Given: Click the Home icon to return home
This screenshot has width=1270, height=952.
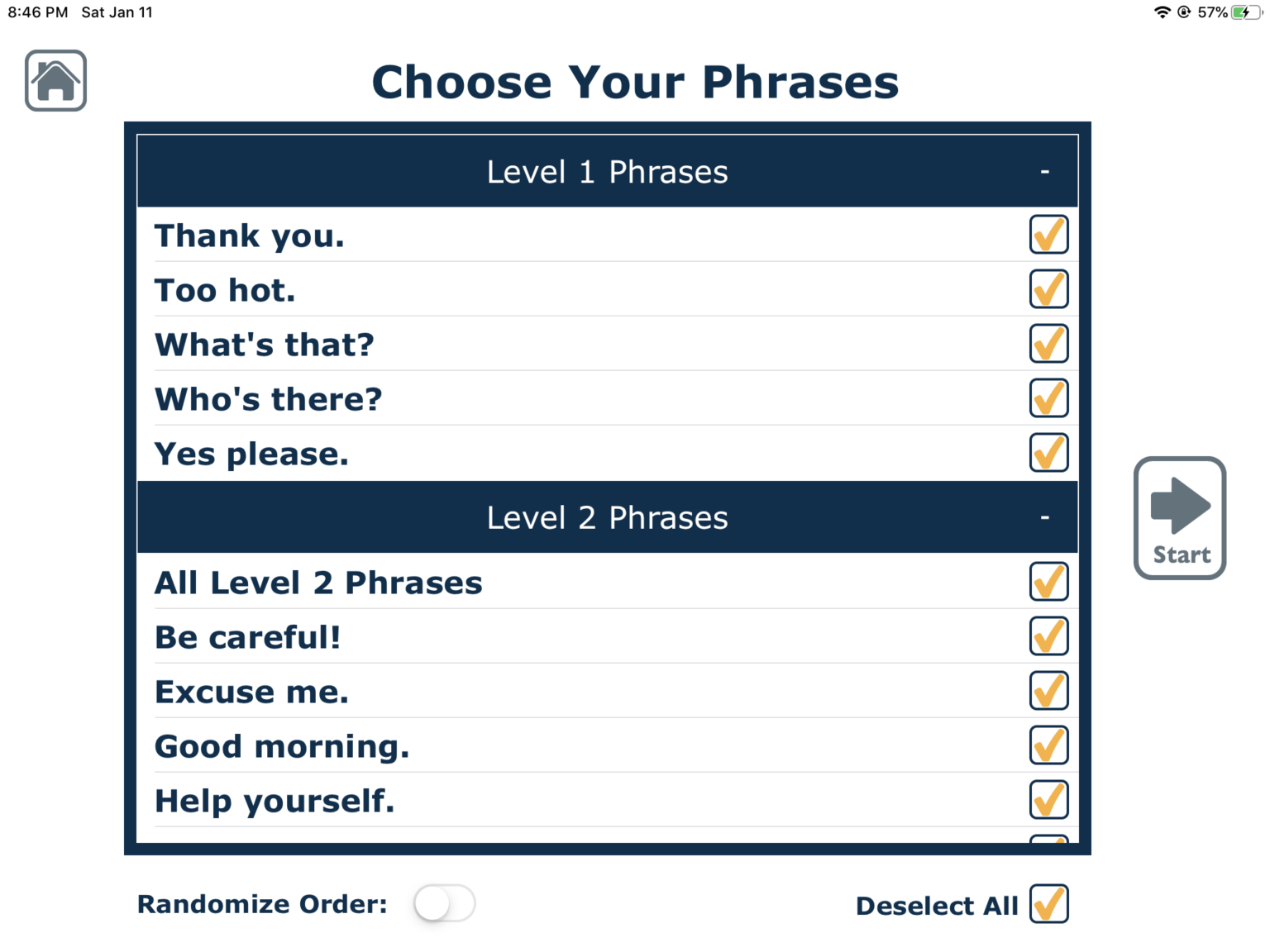Looking at the screenshot, I should pos(55,79).
